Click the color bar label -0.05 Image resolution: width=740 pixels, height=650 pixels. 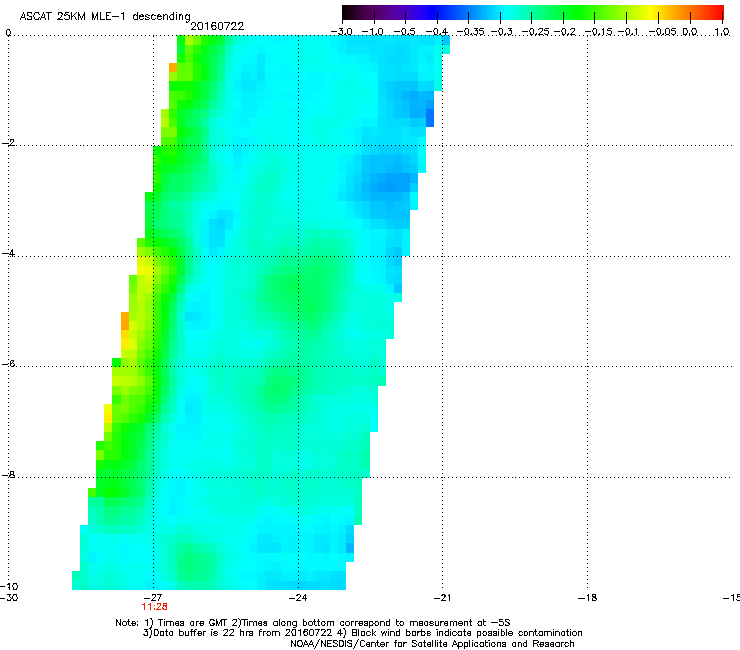pos(663,32)
